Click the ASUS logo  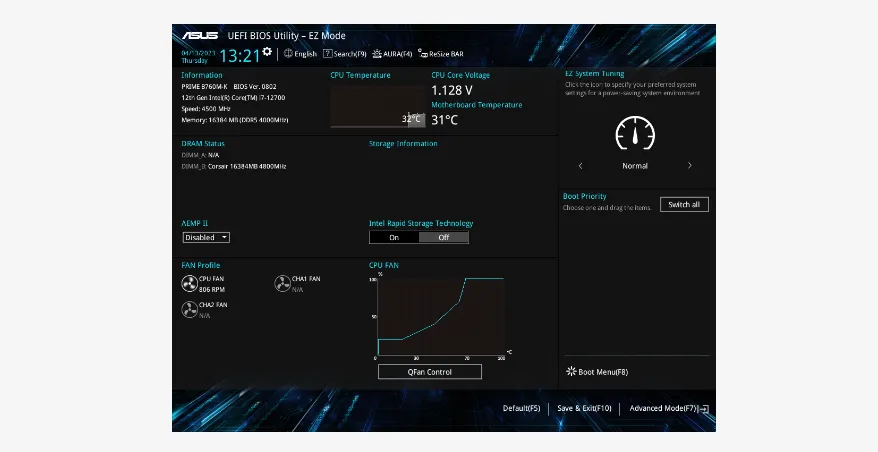point(200,36)
